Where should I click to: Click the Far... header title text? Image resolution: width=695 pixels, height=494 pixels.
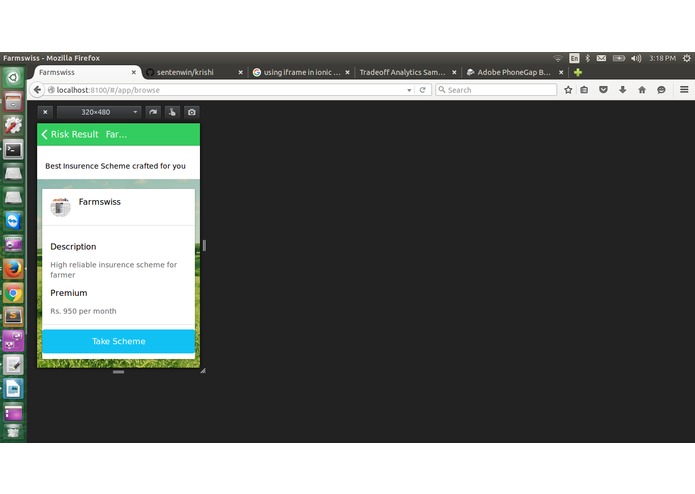click(x=116, y=134)
